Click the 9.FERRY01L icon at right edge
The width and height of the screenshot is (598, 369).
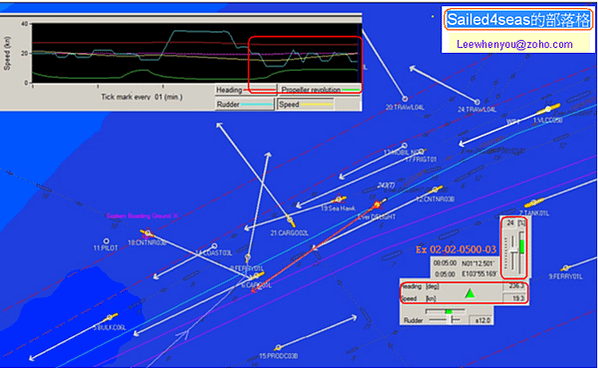tap(566, 268)
